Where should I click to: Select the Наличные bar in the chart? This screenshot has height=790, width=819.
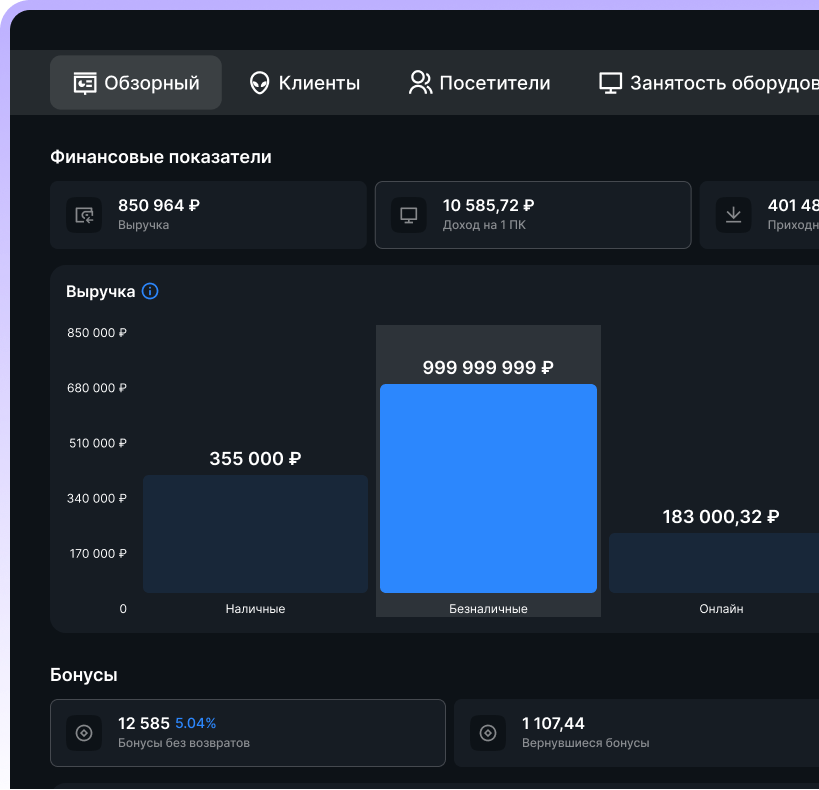255,534
